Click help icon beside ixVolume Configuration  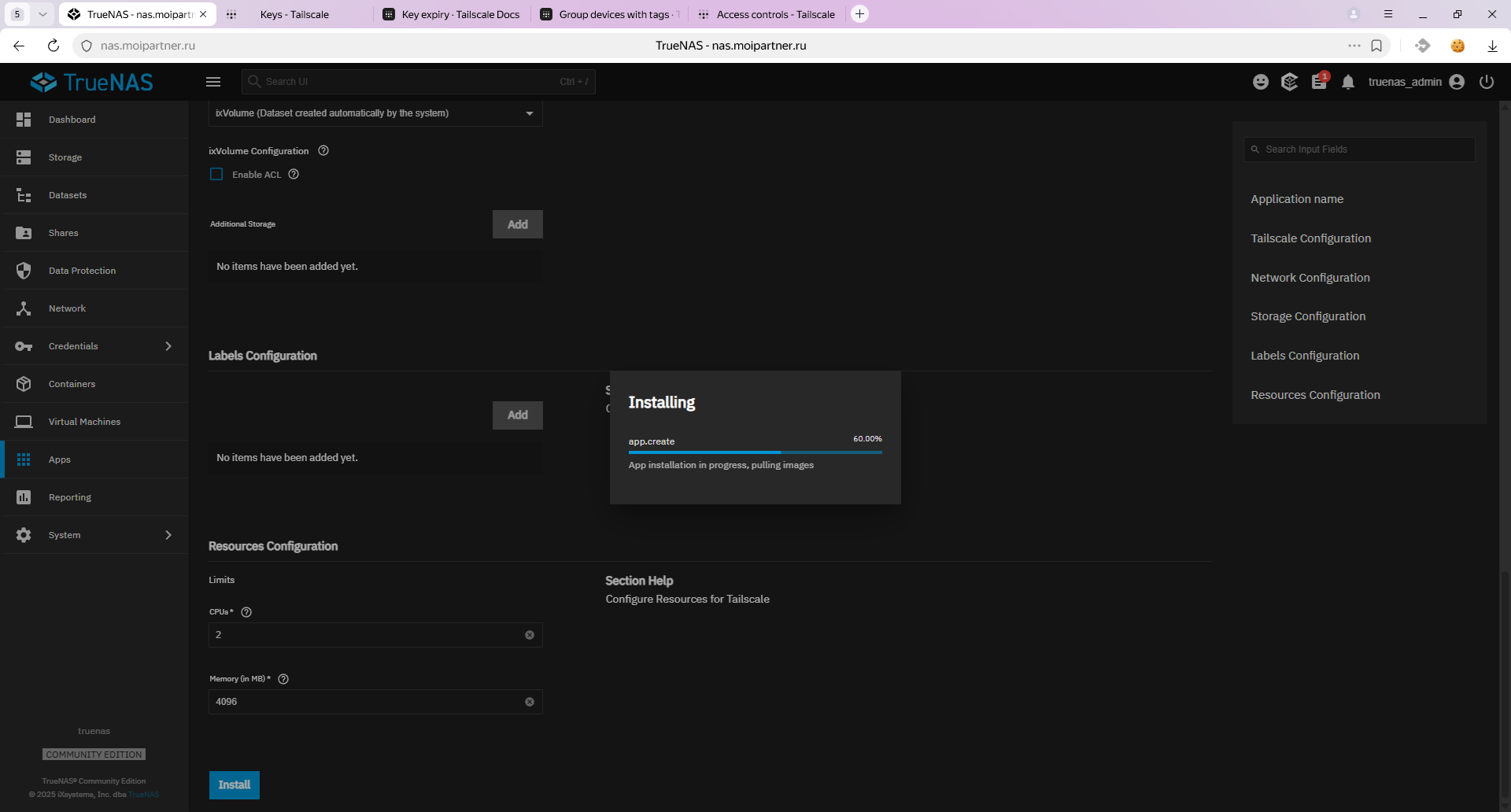323,151
